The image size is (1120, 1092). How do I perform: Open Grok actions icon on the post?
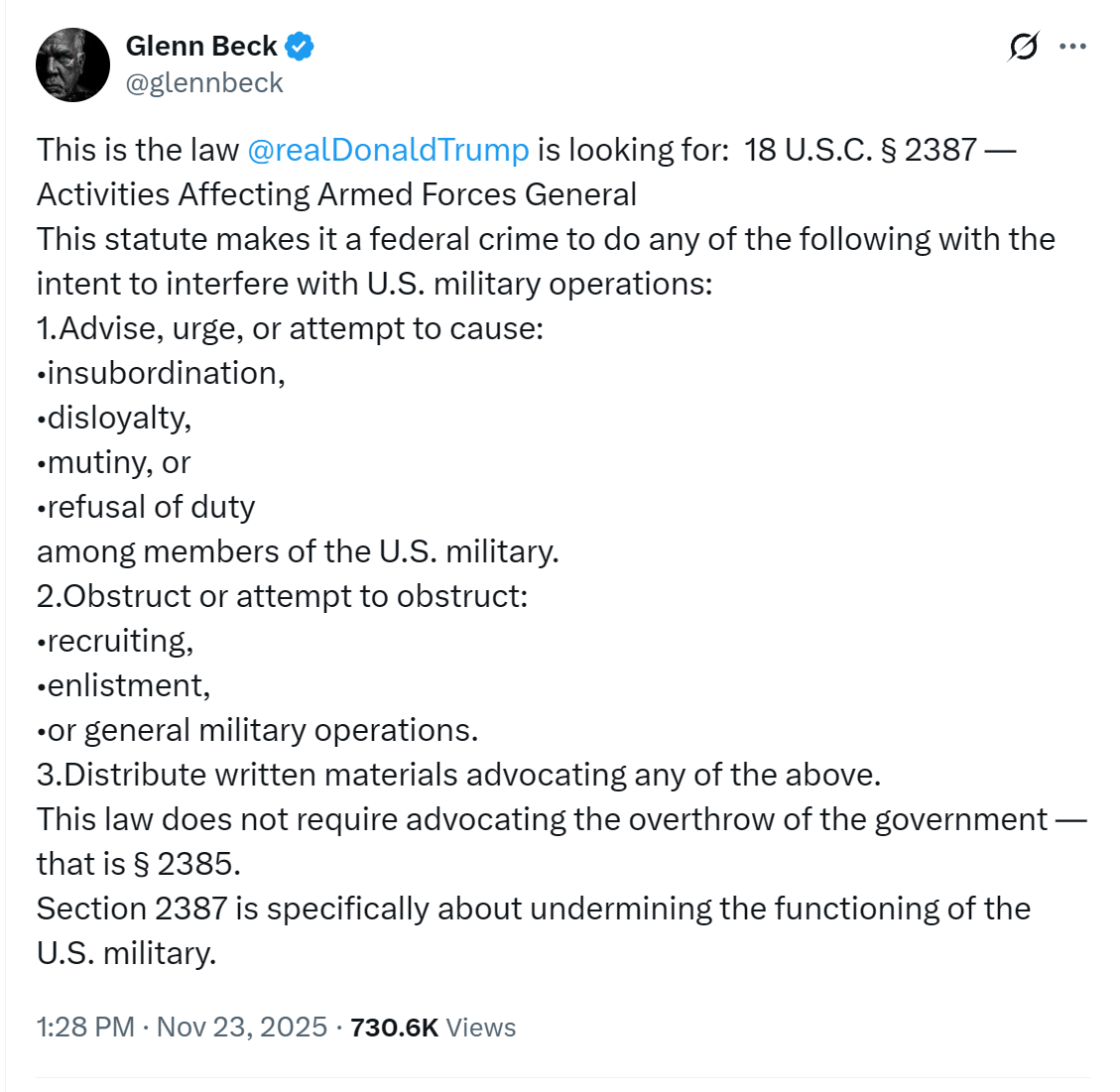pos(1023,47)
